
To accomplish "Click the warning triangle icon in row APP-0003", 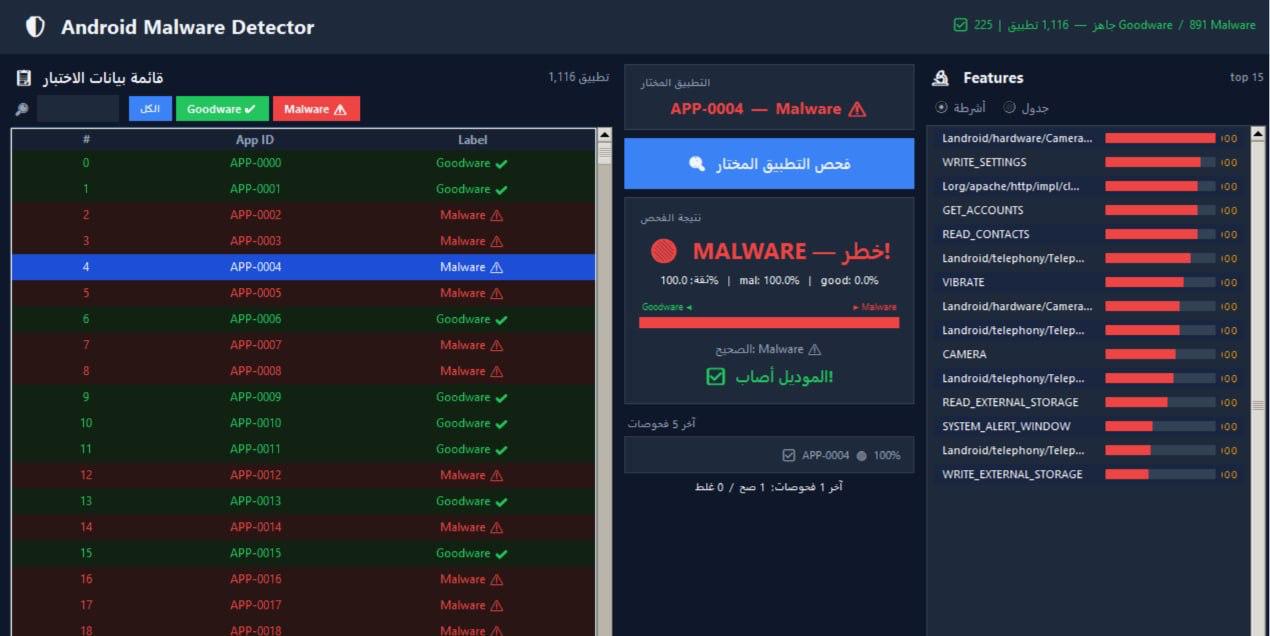I will coord(496,241).
